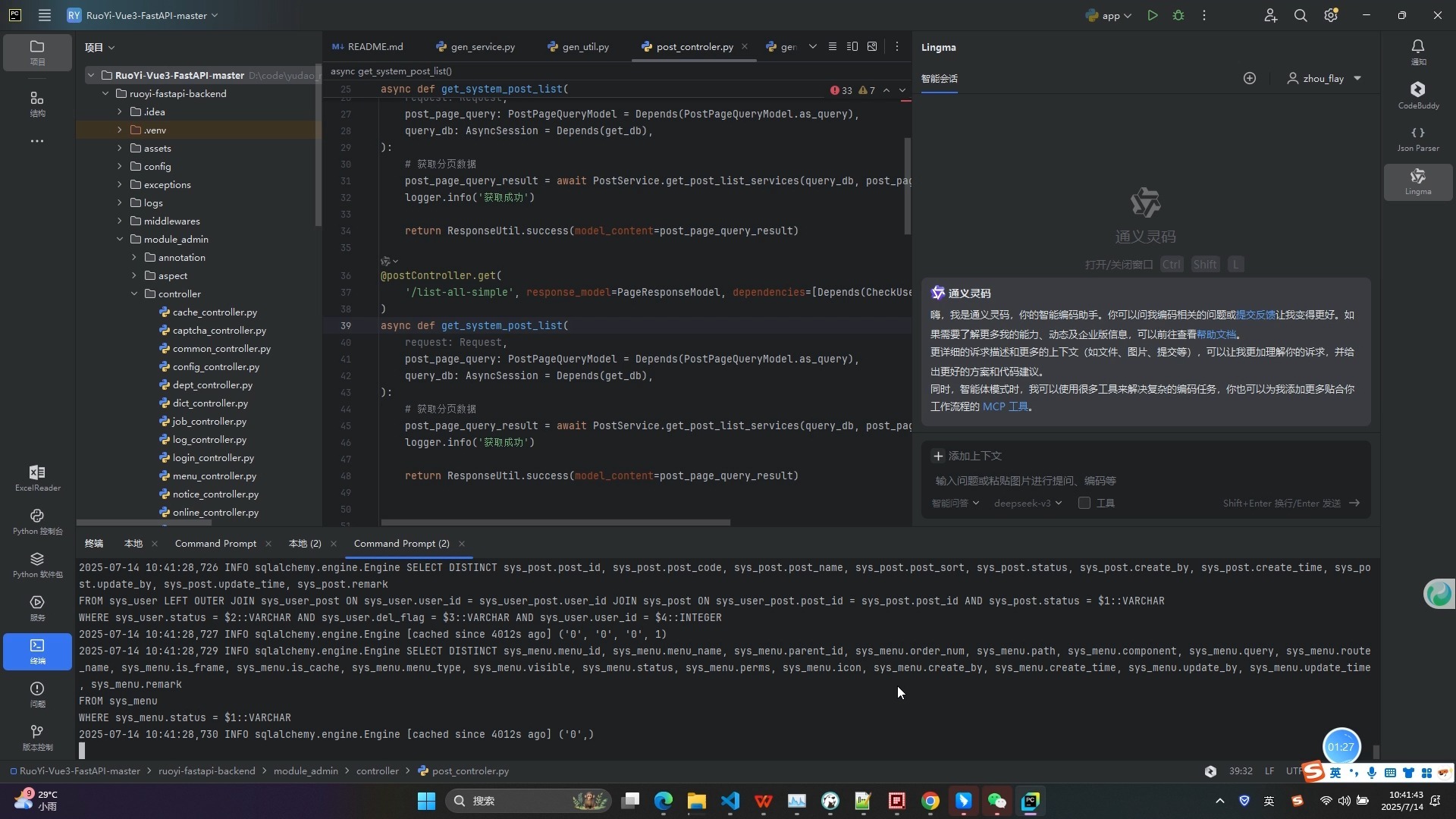Open the 智能问答 mode dropdown
This screenshot has width=1456, height=819.
955,503
